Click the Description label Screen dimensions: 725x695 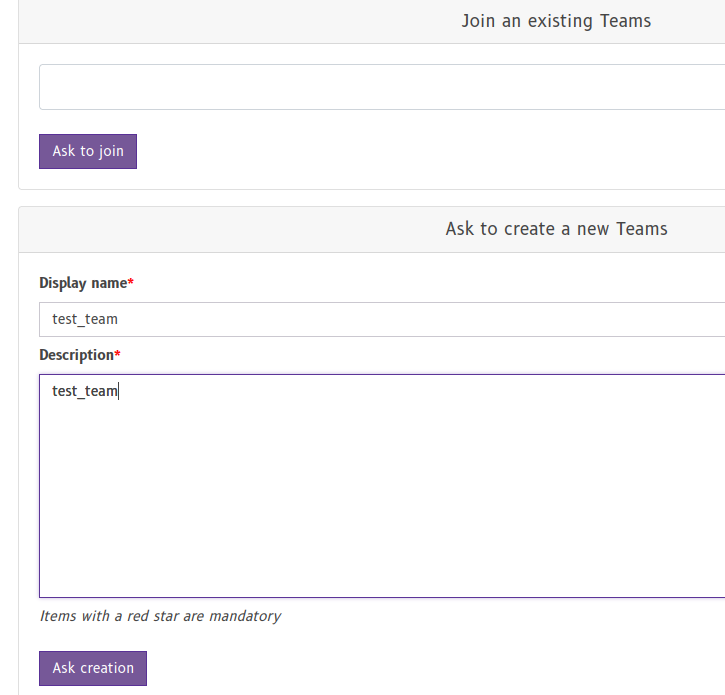pyautogui.click(x=76, y=355)
